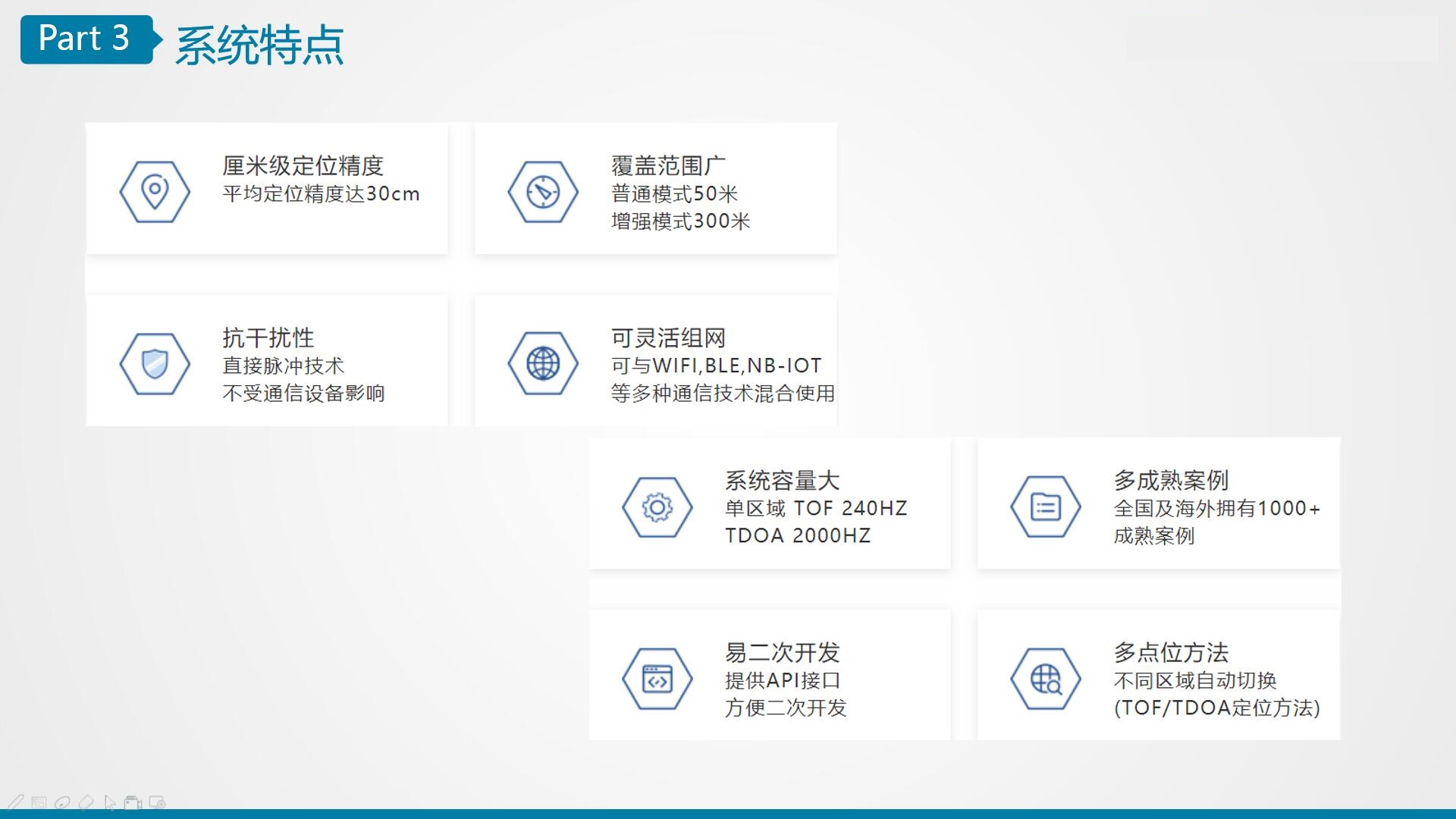The image size is (1456, 819).
Task: Click the shield hexagon icon
Action: pos(155,363)
